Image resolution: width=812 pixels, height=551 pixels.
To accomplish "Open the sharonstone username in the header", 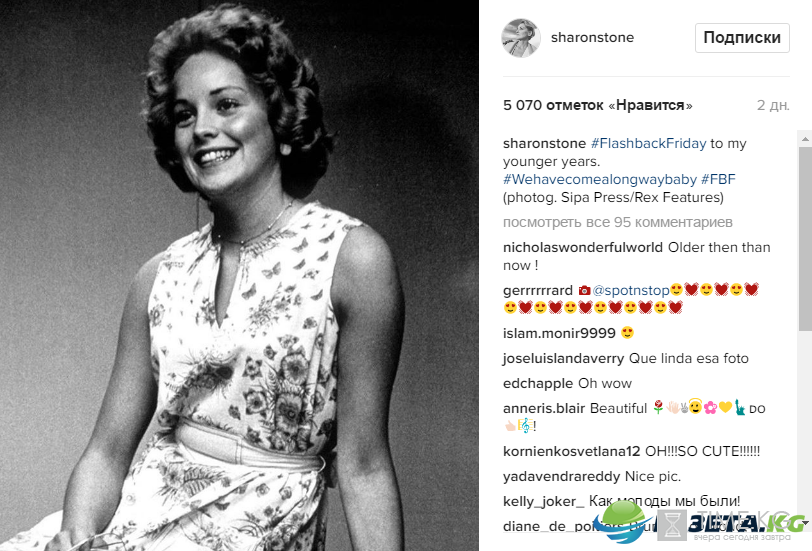I will click(x=592, y=38).
